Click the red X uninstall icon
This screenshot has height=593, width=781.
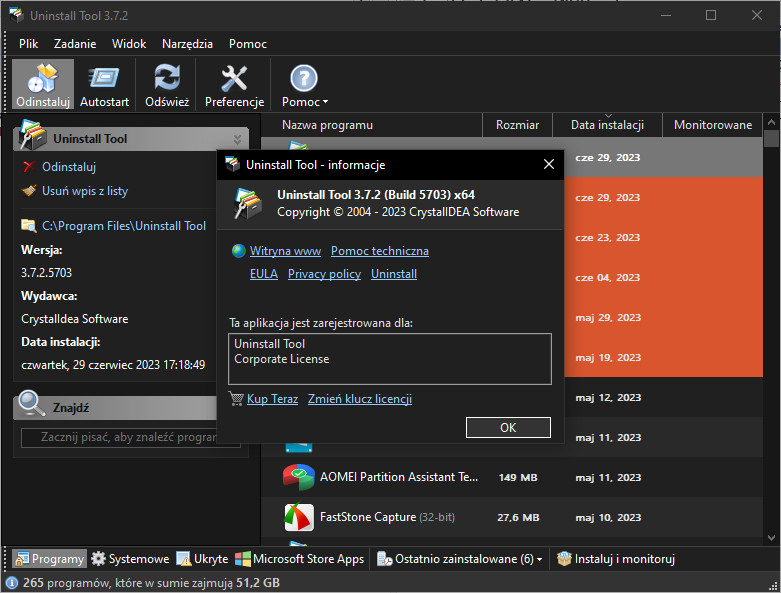click(29, 166)
